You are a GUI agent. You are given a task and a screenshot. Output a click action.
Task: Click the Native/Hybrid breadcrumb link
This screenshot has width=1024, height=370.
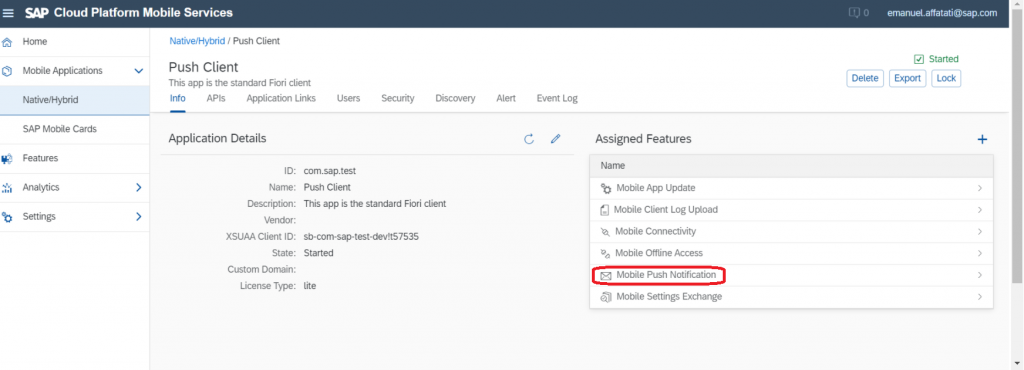click(x=197, y=40)
